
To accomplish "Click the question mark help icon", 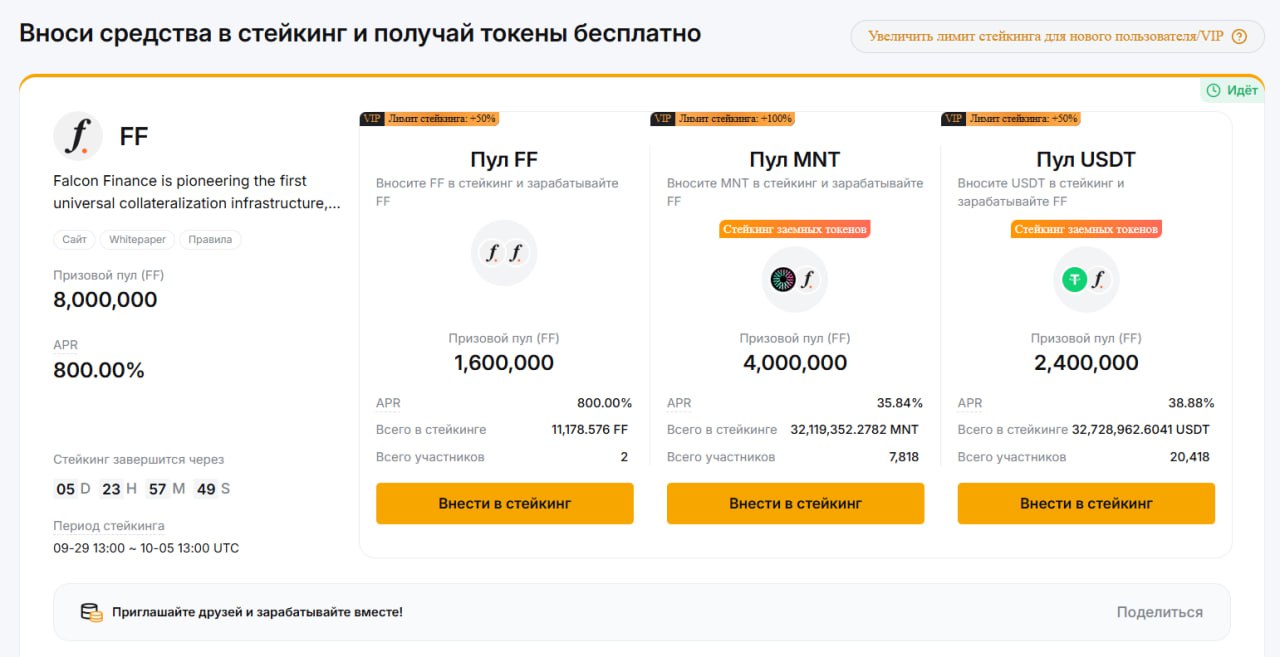I will click(1240, 37).
